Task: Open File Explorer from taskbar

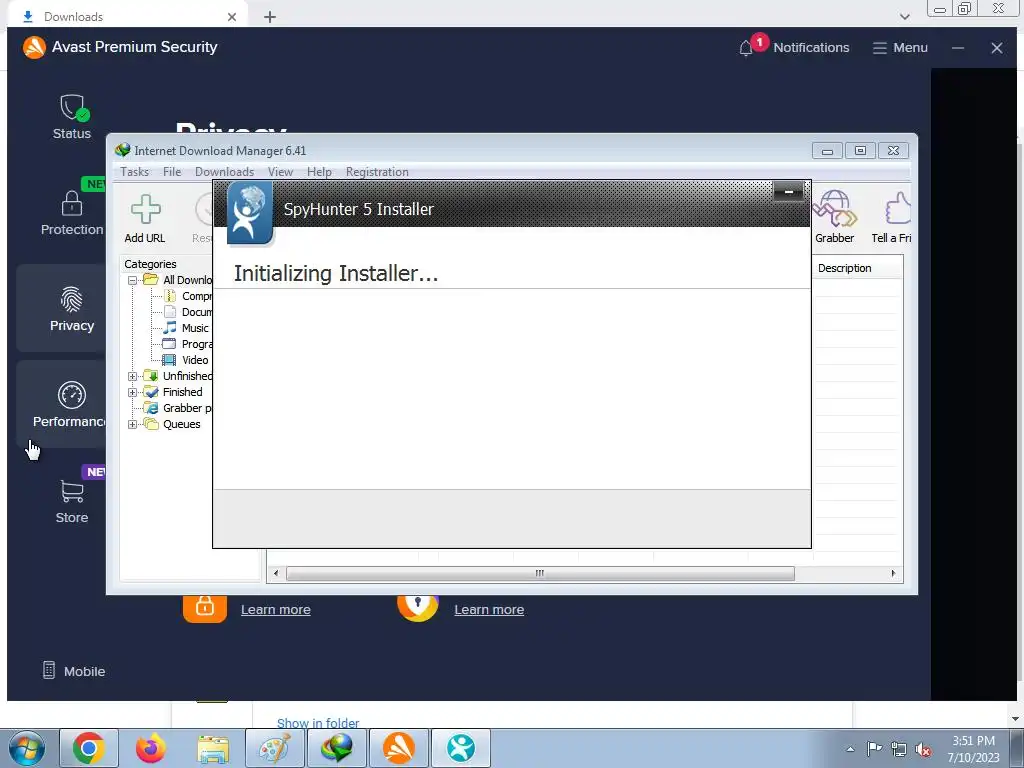Action: coord(213,748)
